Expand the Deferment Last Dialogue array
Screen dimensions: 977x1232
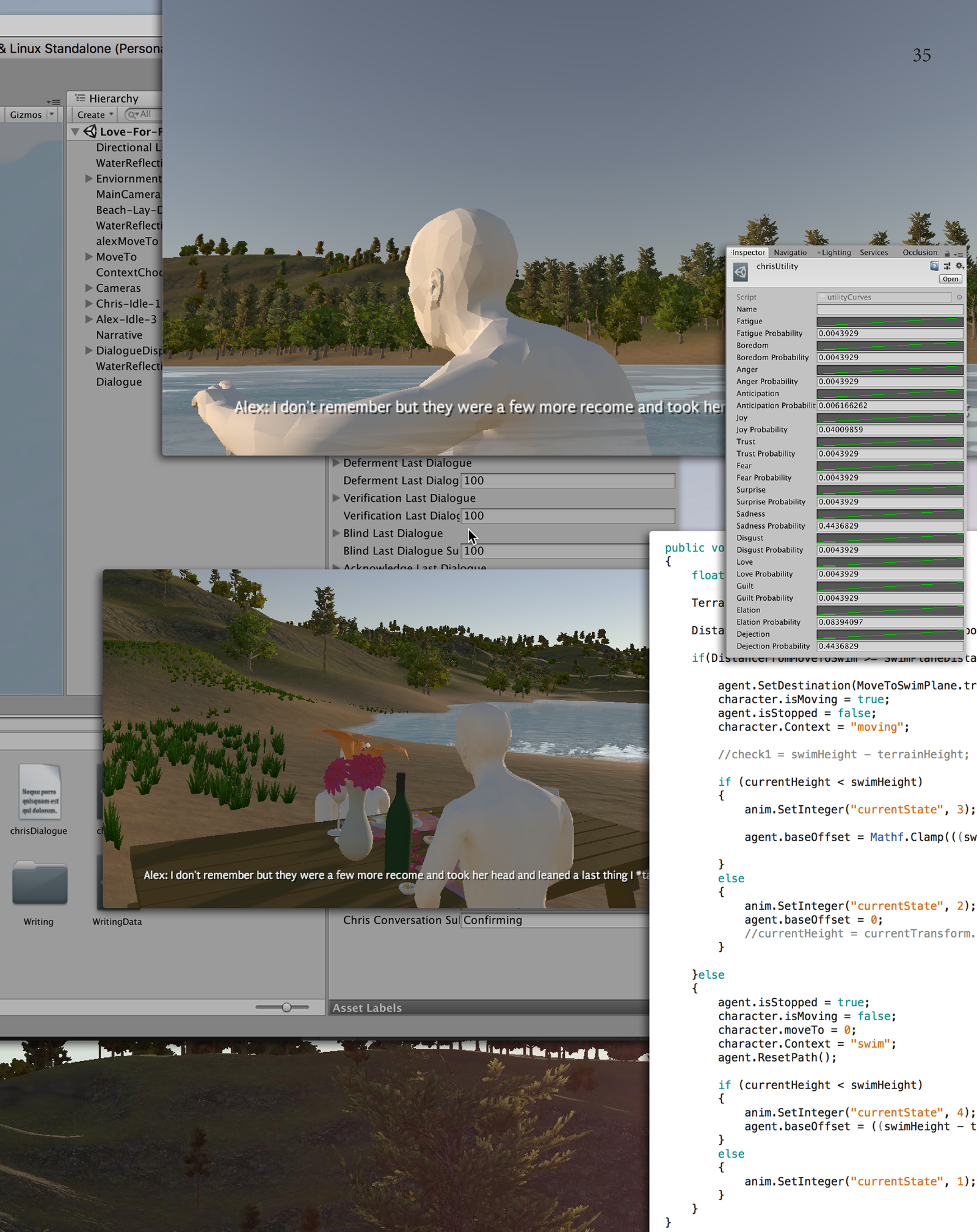336,463
